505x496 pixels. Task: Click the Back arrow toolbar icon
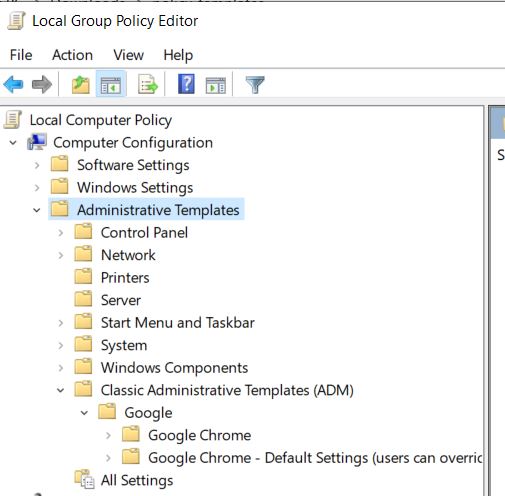point(13,84)
